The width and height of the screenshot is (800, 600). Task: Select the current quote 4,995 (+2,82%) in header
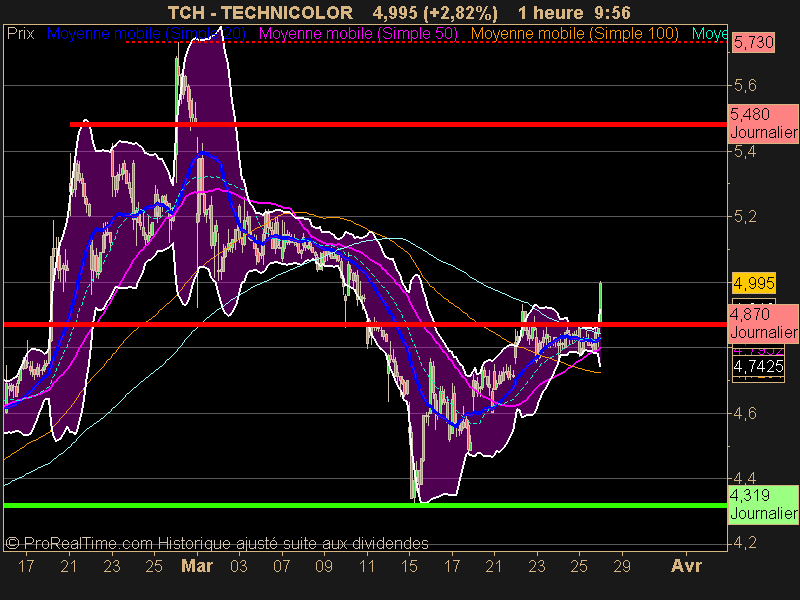(435, 13)
